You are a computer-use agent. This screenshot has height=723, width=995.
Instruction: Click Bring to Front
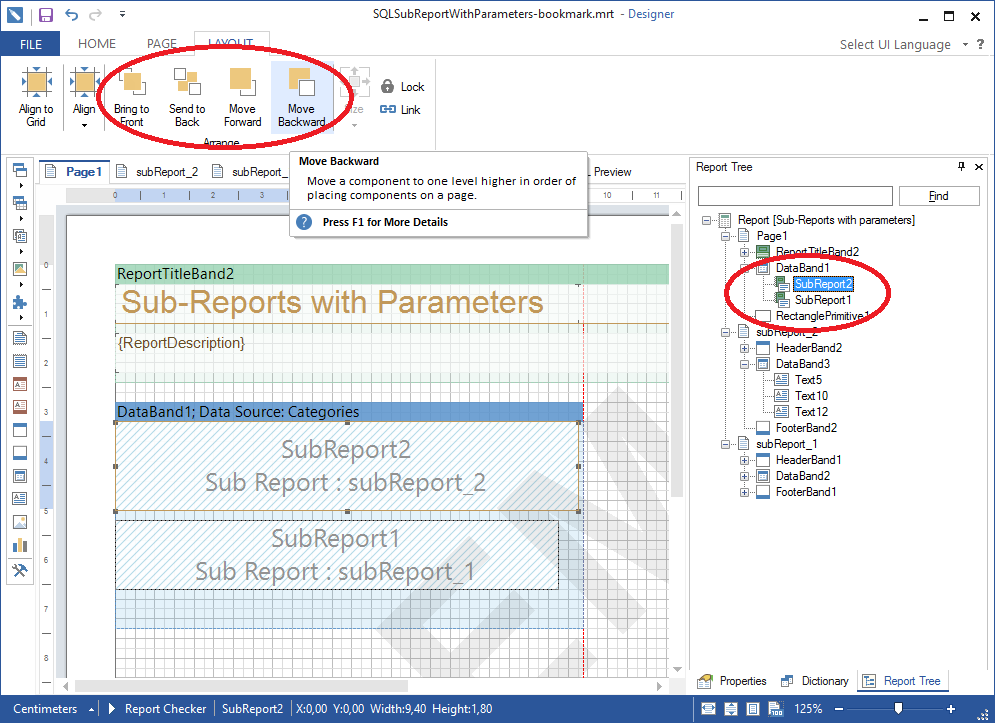tap(131, 97)
